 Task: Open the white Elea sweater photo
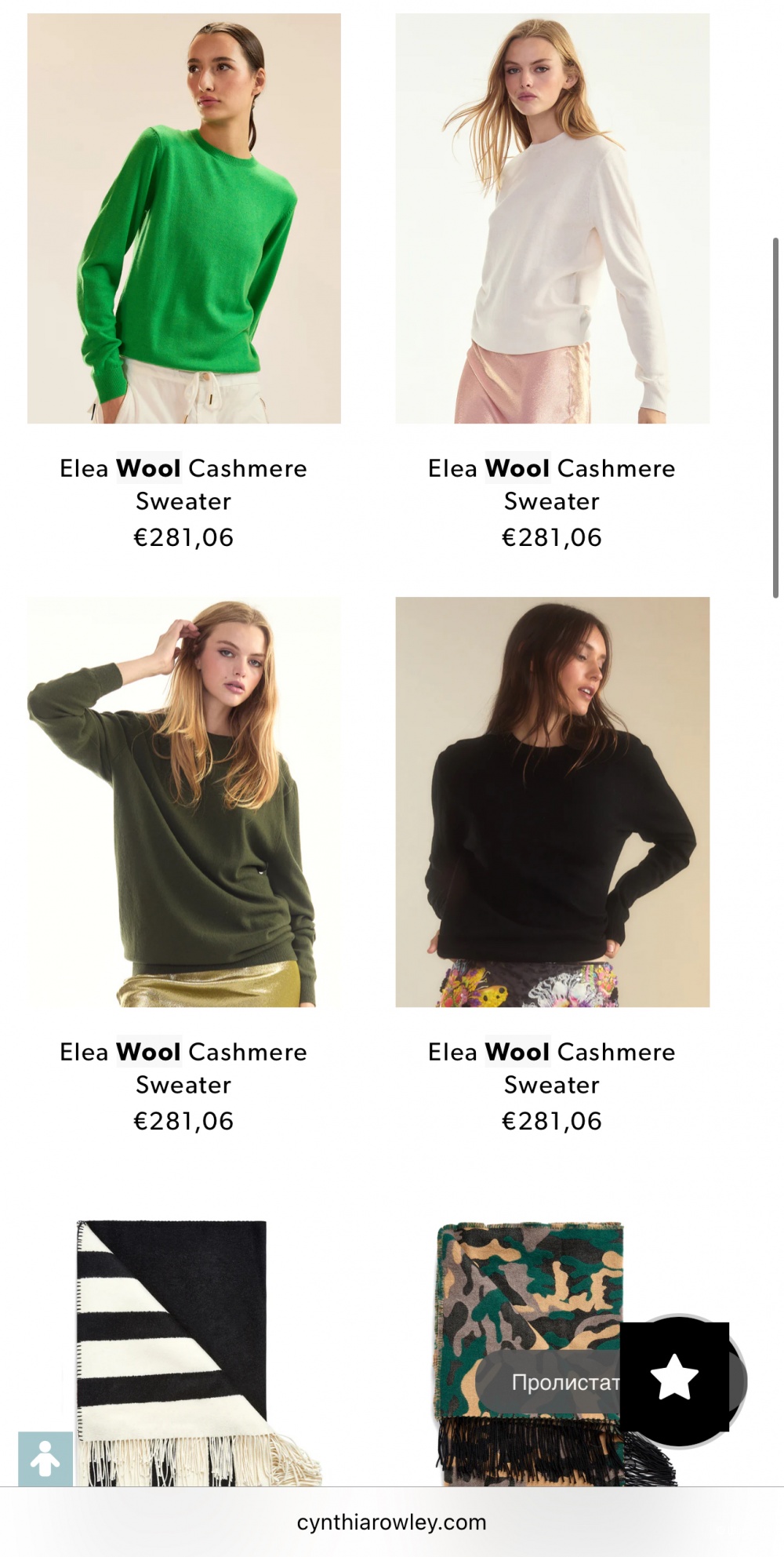(553, 218)
